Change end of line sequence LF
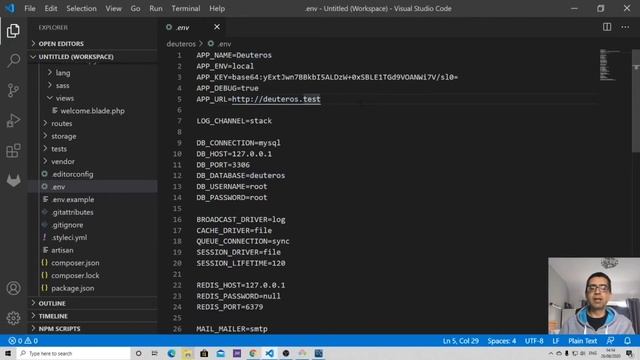 click(x=556, y=341)
